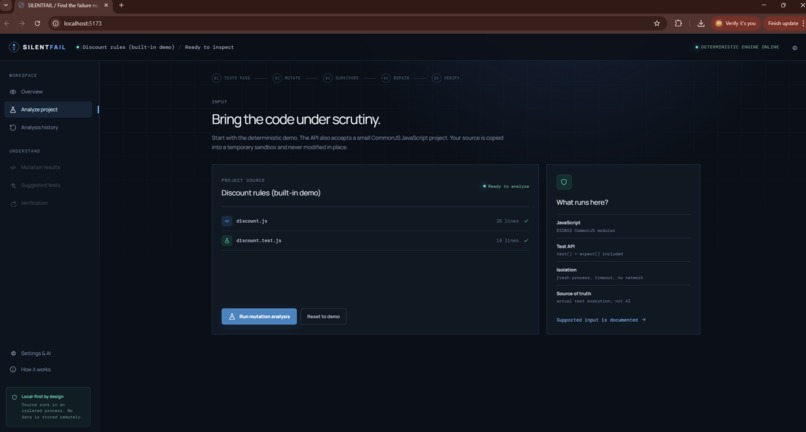Click the Analysis history clock icon
806x432 pixels.
(13, 128)
